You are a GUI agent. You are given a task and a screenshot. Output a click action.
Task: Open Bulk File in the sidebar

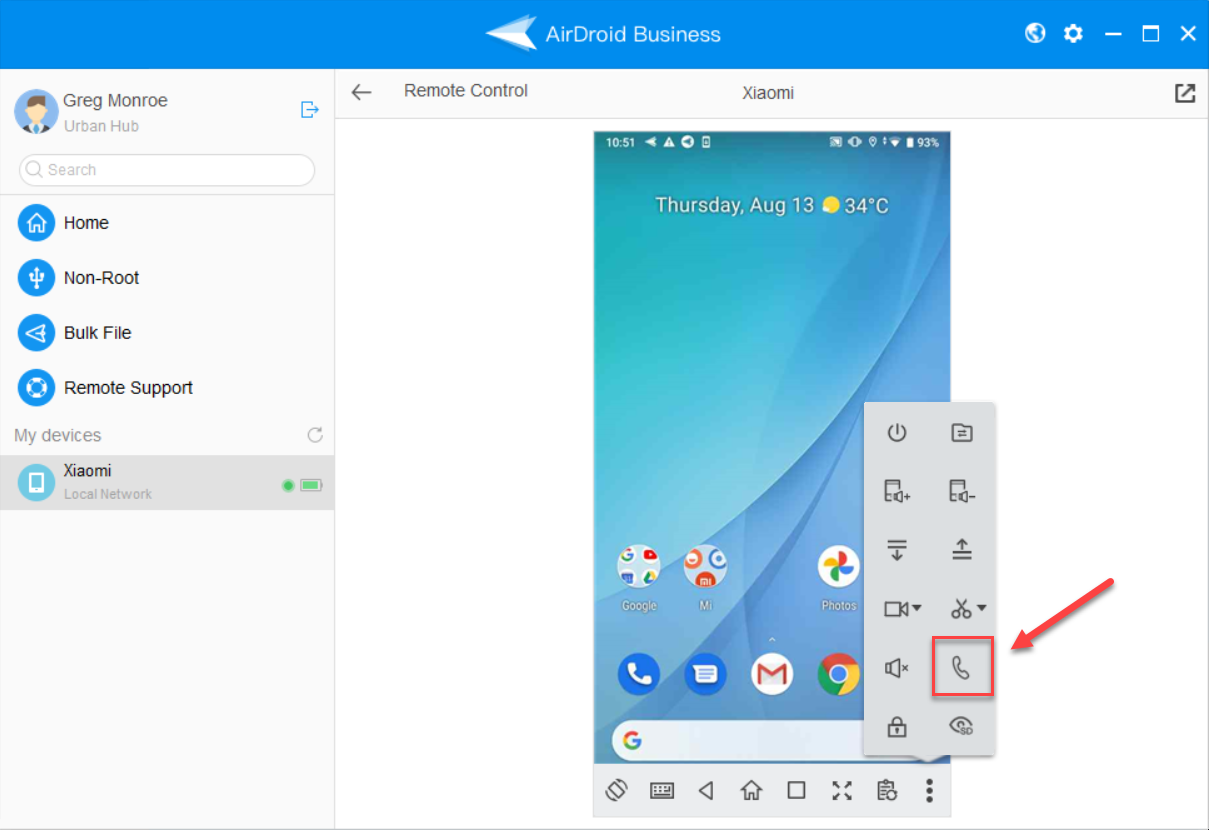click(x=167, y=333)
